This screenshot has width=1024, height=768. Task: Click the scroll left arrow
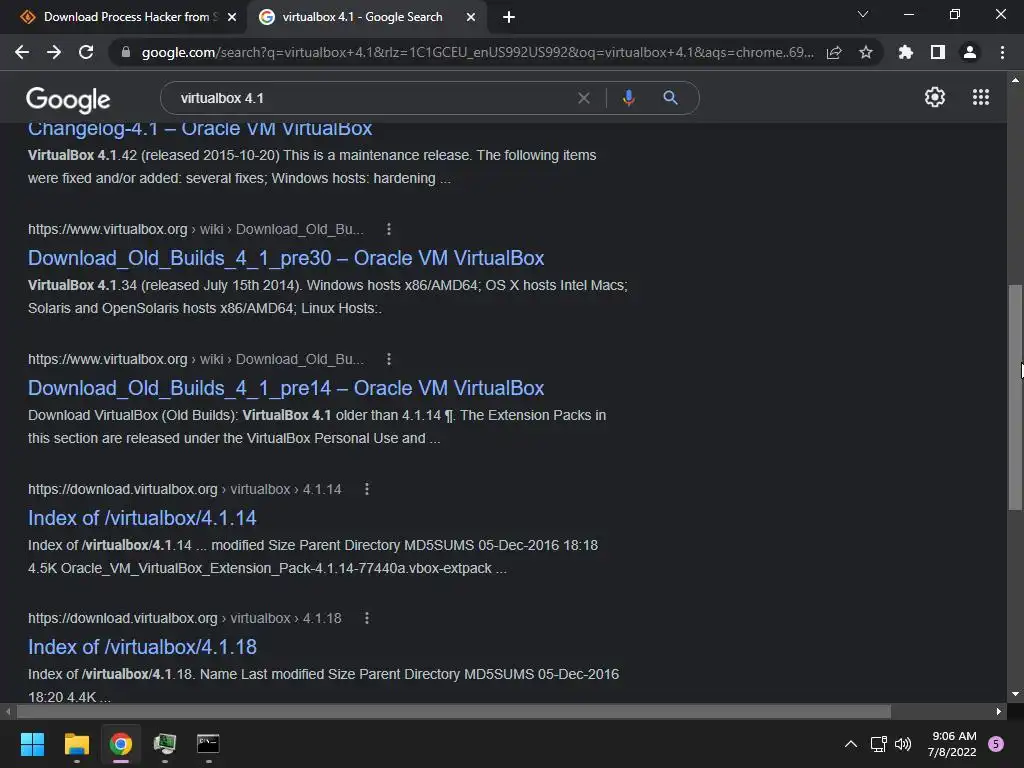(x=8, y=711)
